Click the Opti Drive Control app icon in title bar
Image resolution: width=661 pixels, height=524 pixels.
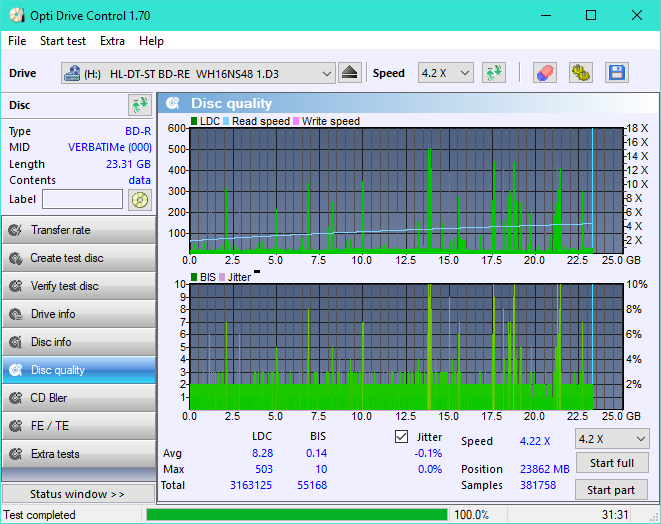[x=17, y=16]
